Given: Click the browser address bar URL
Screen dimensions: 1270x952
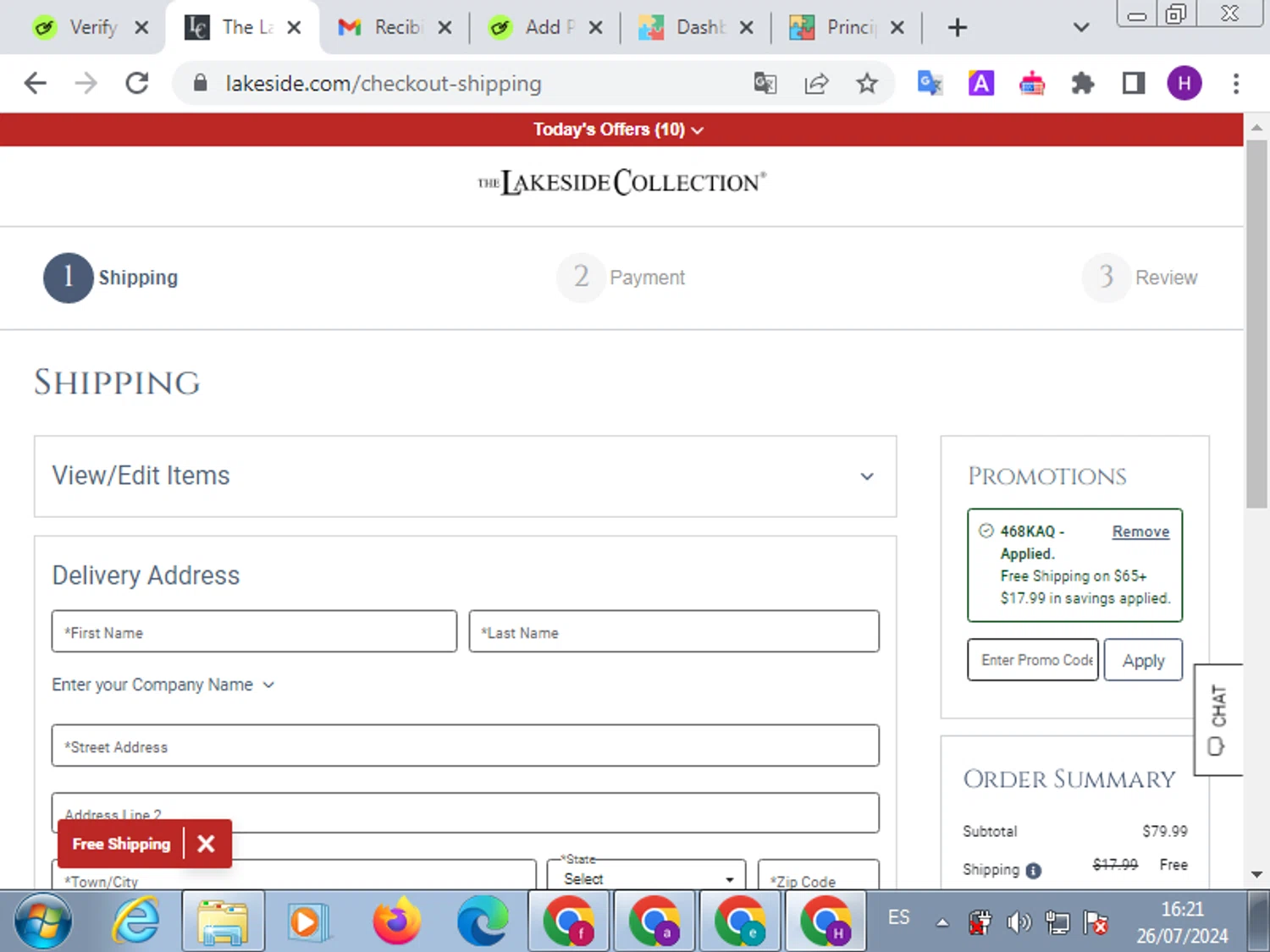Looking at the screenshot, I should click(384, 83).
